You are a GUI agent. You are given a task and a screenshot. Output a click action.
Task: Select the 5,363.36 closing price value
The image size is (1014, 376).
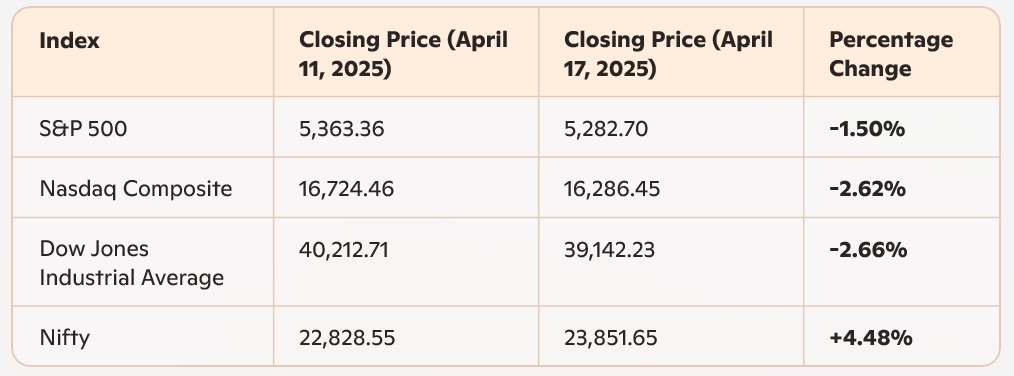[341, 129]
